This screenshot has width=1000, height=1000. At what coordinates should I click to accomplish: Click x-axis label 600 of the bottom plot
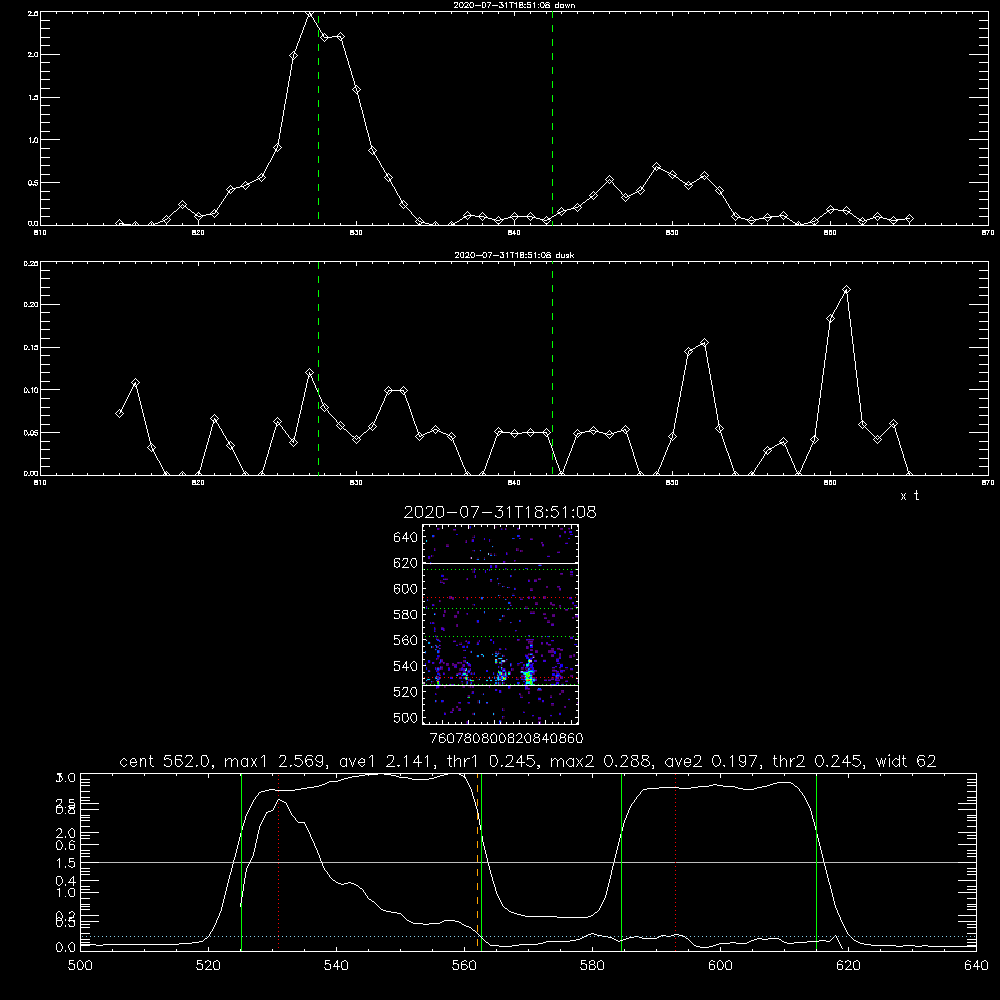tap(720, 966)
